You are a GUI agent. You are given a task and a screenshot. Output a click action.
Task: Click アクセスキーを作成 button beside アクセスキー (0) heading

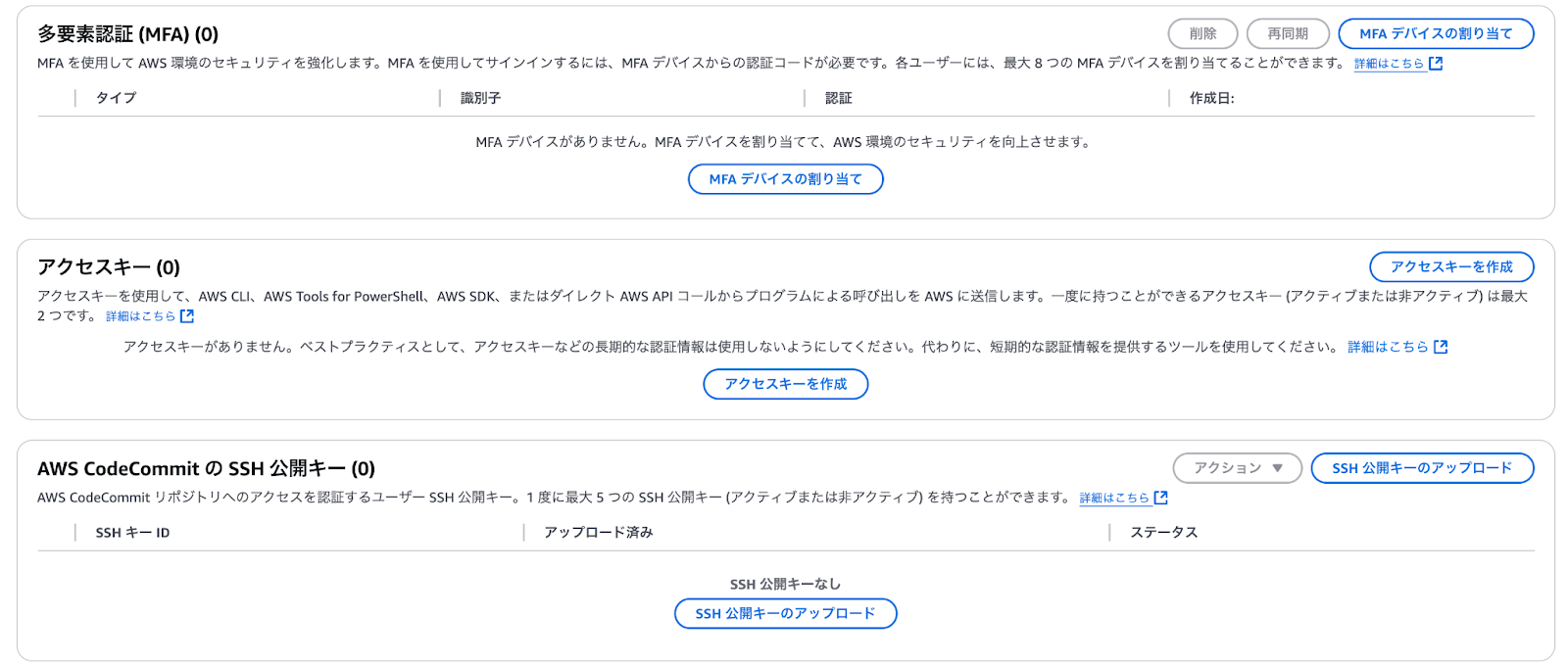[x=1451, y=266]
